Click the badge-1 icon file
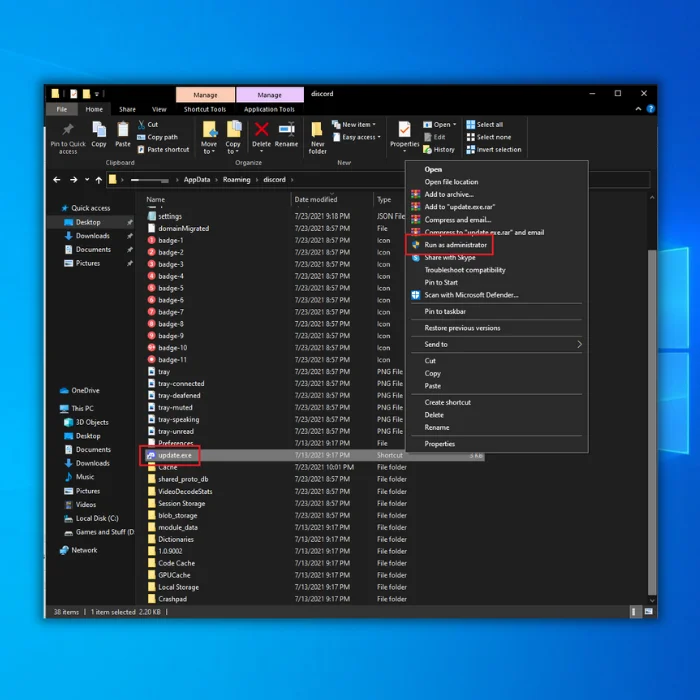 (x=151, y=240)
